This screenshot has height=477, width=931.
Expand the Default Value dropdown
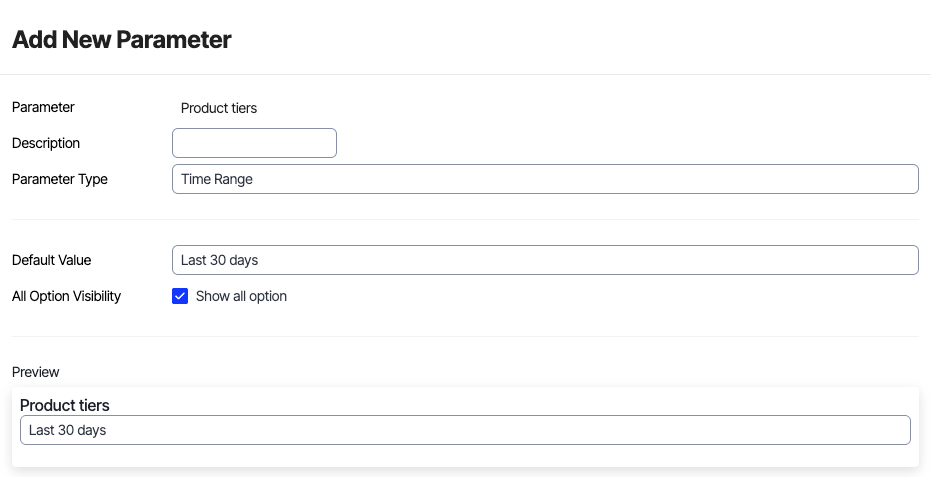coord(545,260)
